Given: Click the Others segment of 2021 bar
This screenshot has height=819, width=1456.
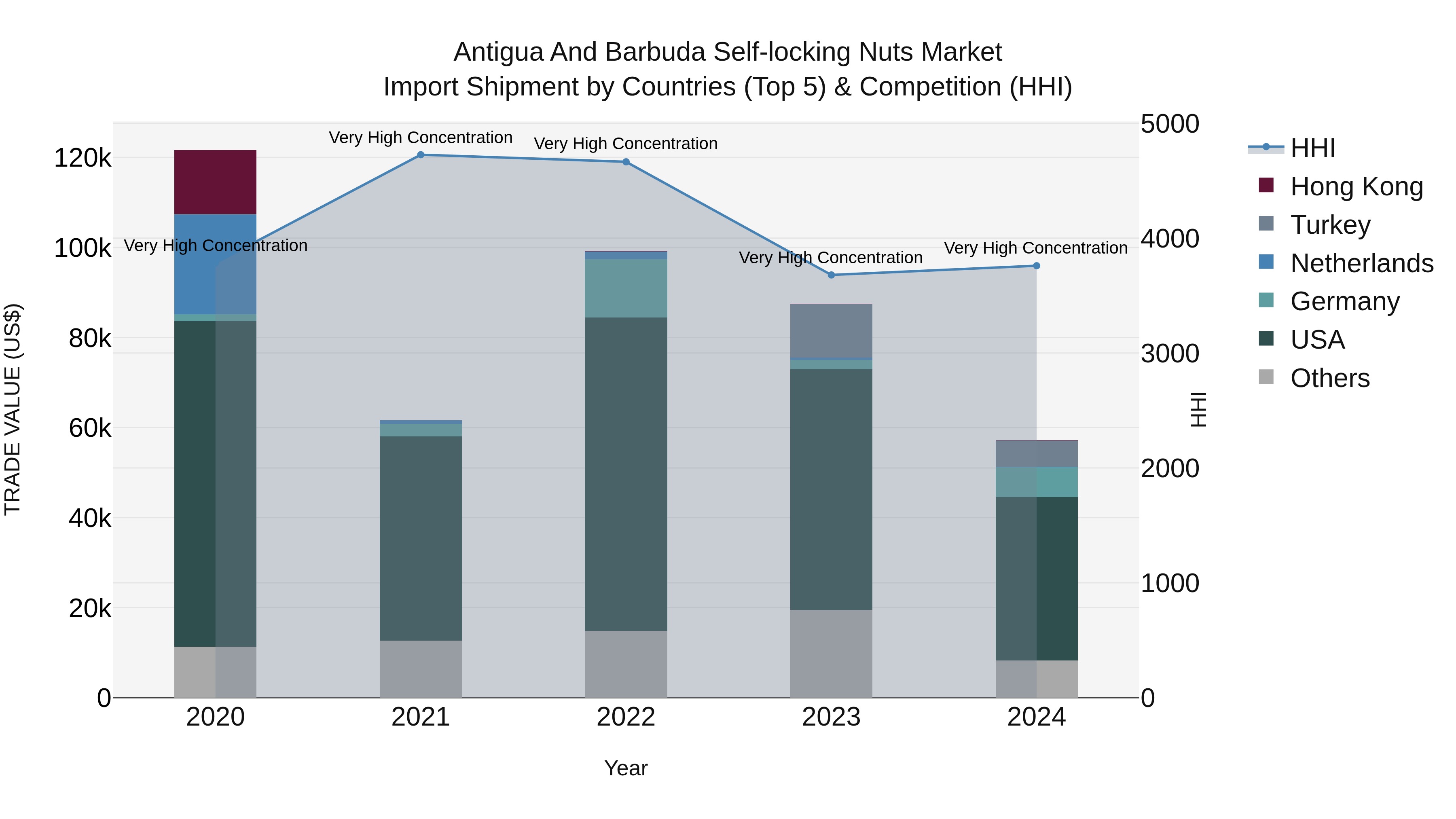Looking at the screenshot, I should pyautogui.click(x=421, y=669).
